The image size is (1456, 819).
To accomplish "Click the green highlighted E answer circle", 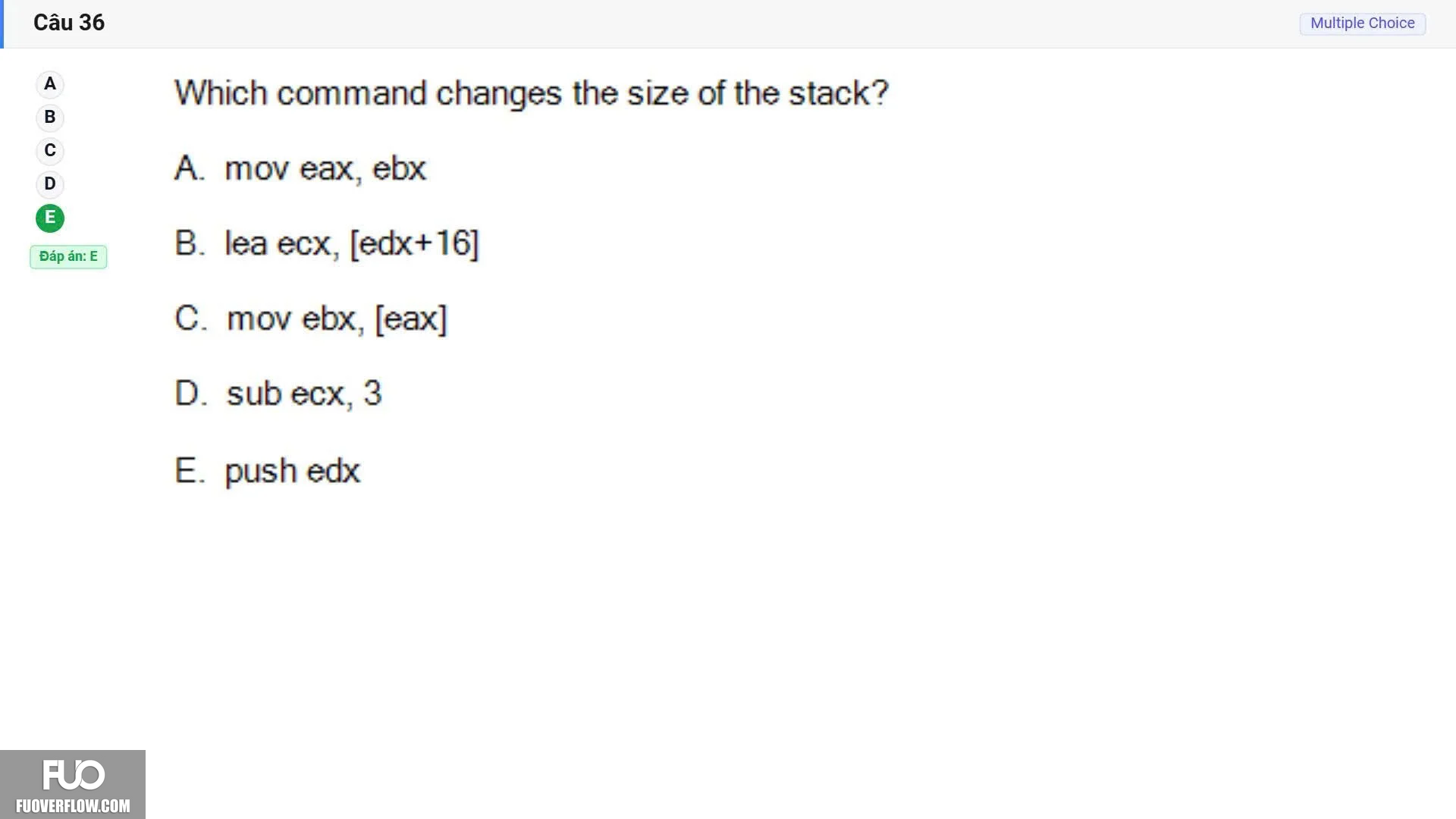I will point(50,218).
